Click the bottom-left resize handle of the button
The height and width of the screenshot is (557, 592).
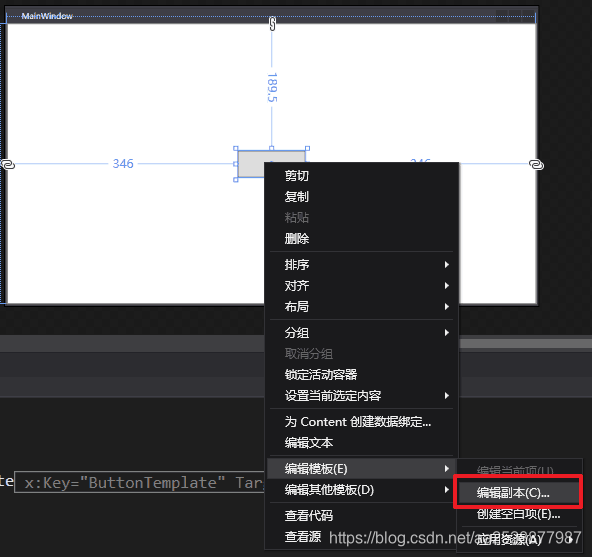pos(236,180)
